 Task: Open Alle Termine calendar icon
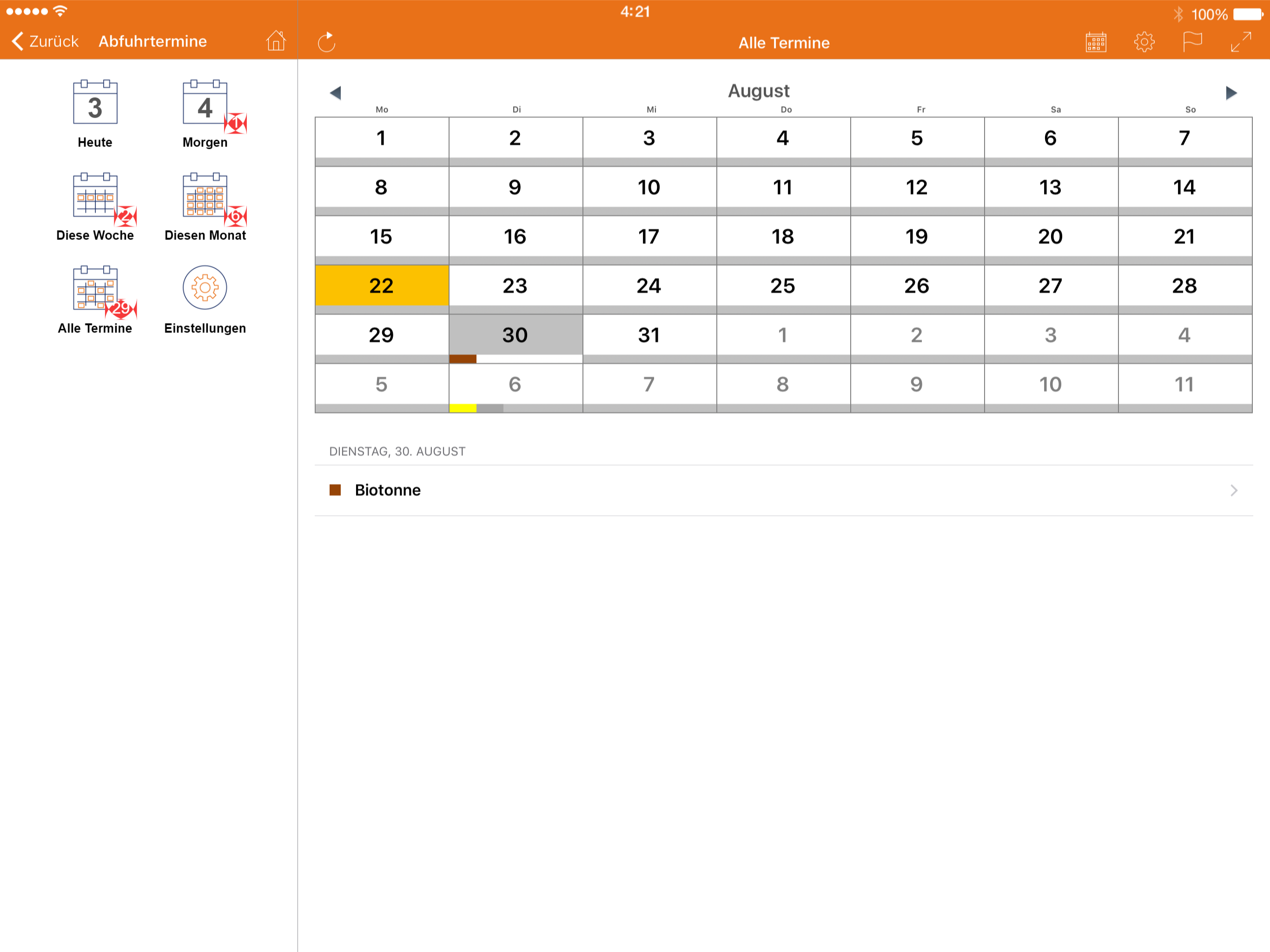pos(95,288)
